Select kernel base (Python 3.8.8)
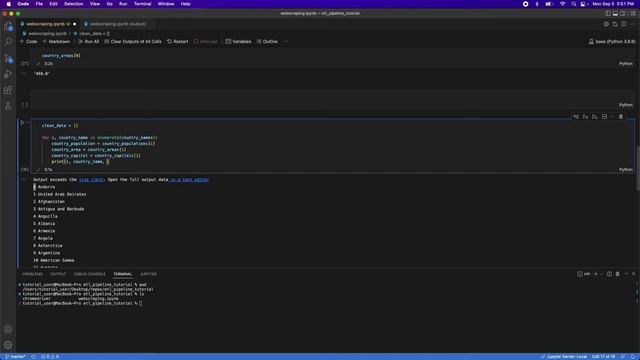The width and height of the screenshot is (640, 360). coord(612,42)
